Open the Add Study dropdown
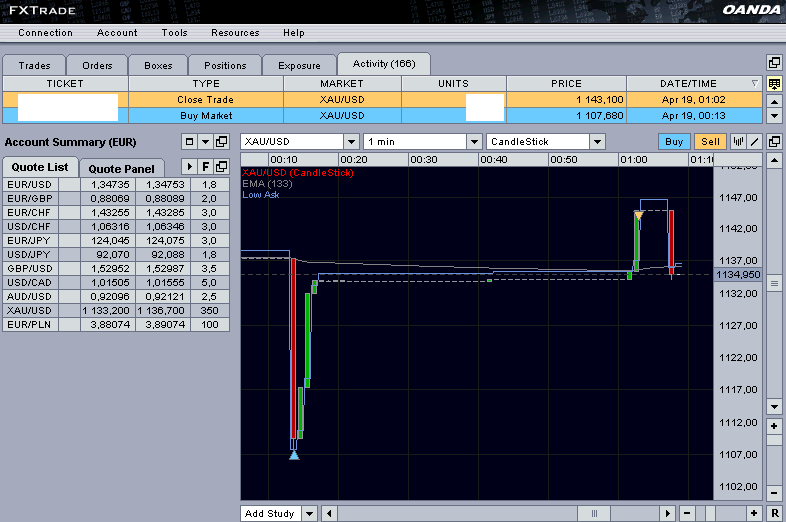This screenshot has width=786, height=522. (x=309, y=513)
